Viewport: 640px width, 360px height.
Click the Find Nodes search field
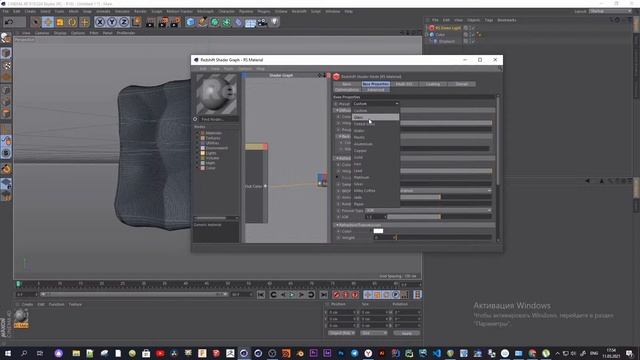pos(218,119)
